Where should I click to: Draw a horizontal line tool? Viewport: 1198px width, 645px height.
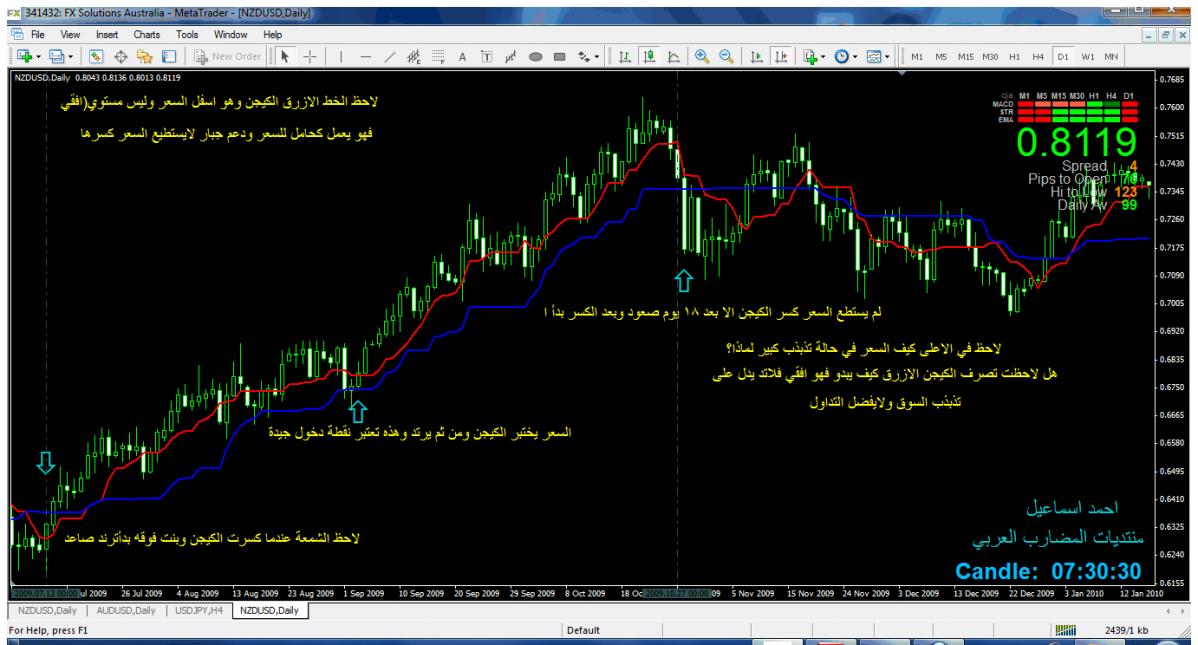tap(365, 57)
